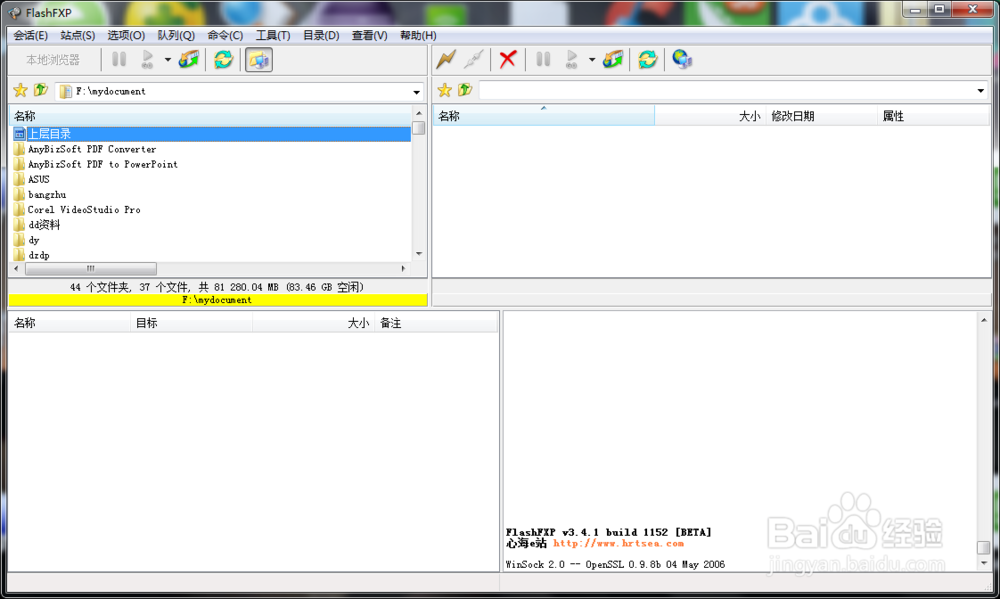Click the queue pane 备注 column header
1000x599 pixels.
436,323
